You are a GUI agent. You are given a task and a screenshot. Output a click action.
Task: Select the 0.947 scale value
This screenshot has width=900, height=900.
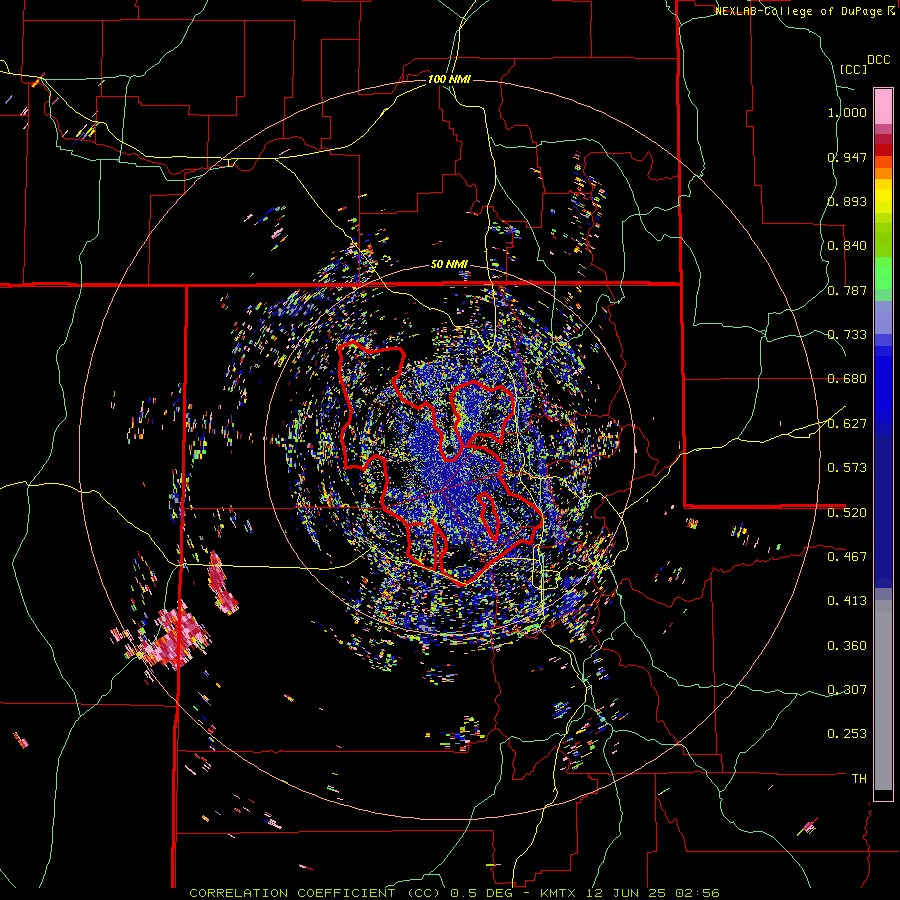[847, 157]
